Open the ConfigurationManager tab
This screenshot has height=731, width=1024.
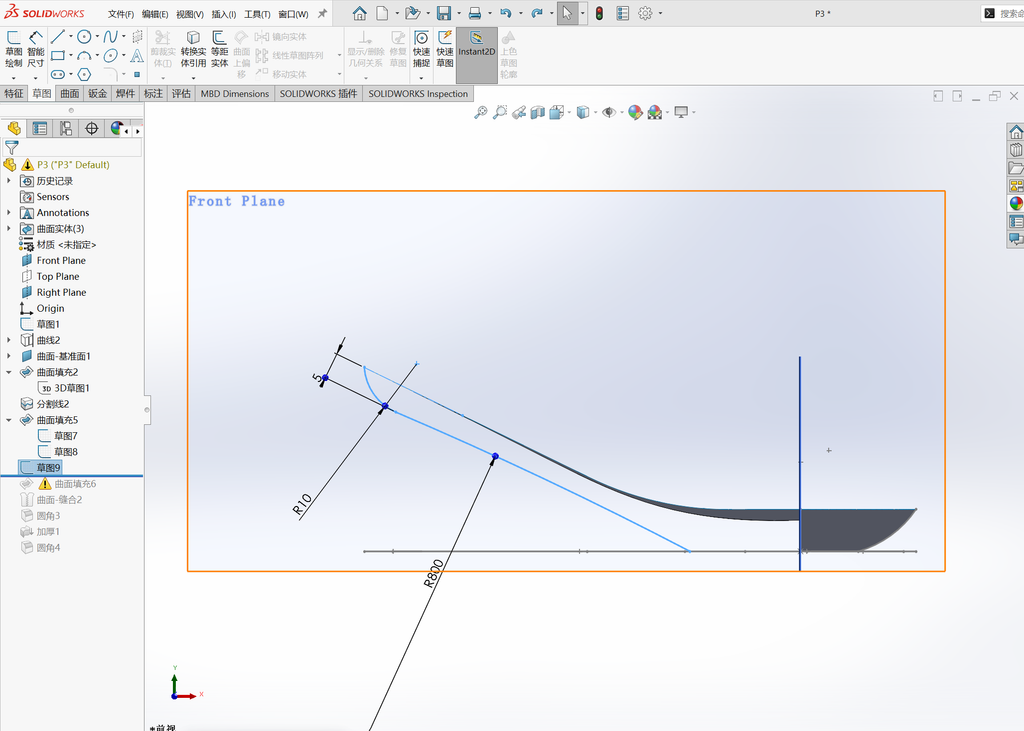(x=66, y=129)
